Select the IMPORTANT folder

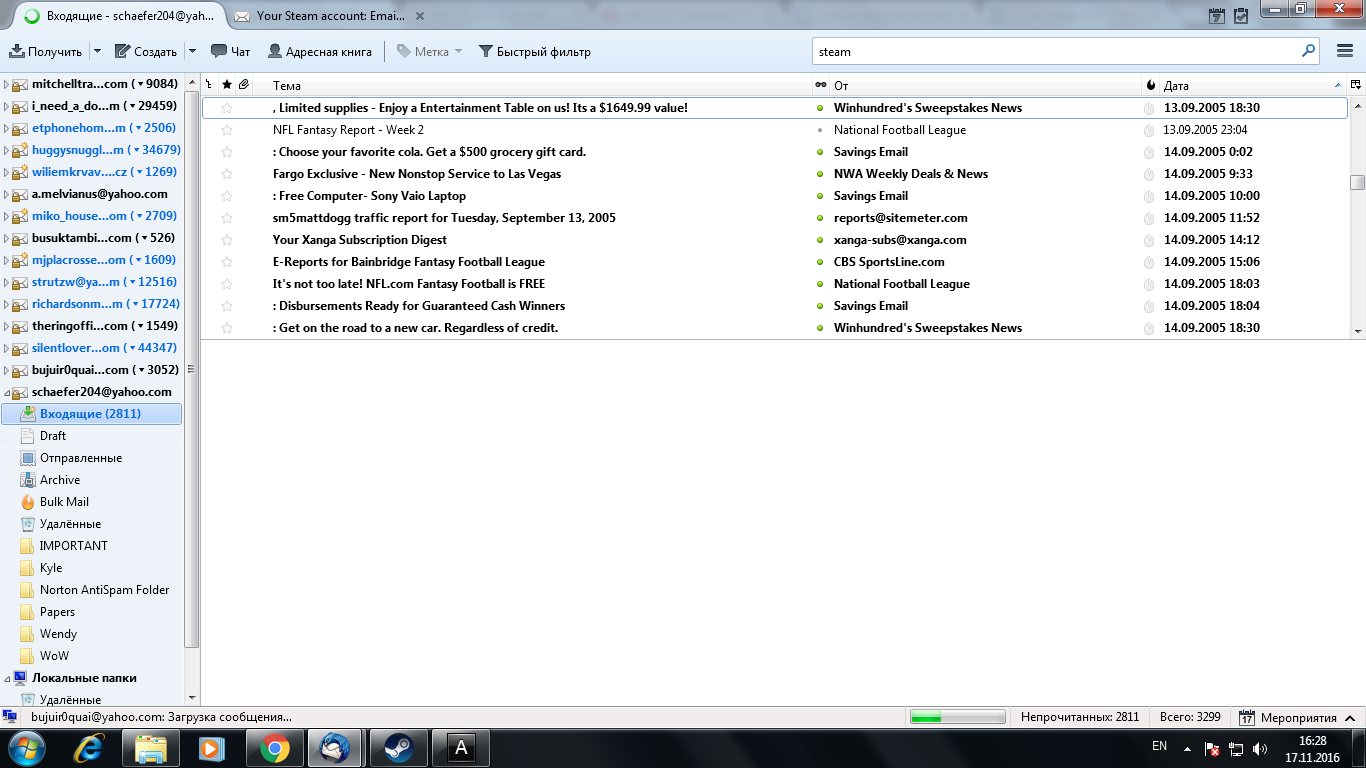pos(64,546)
